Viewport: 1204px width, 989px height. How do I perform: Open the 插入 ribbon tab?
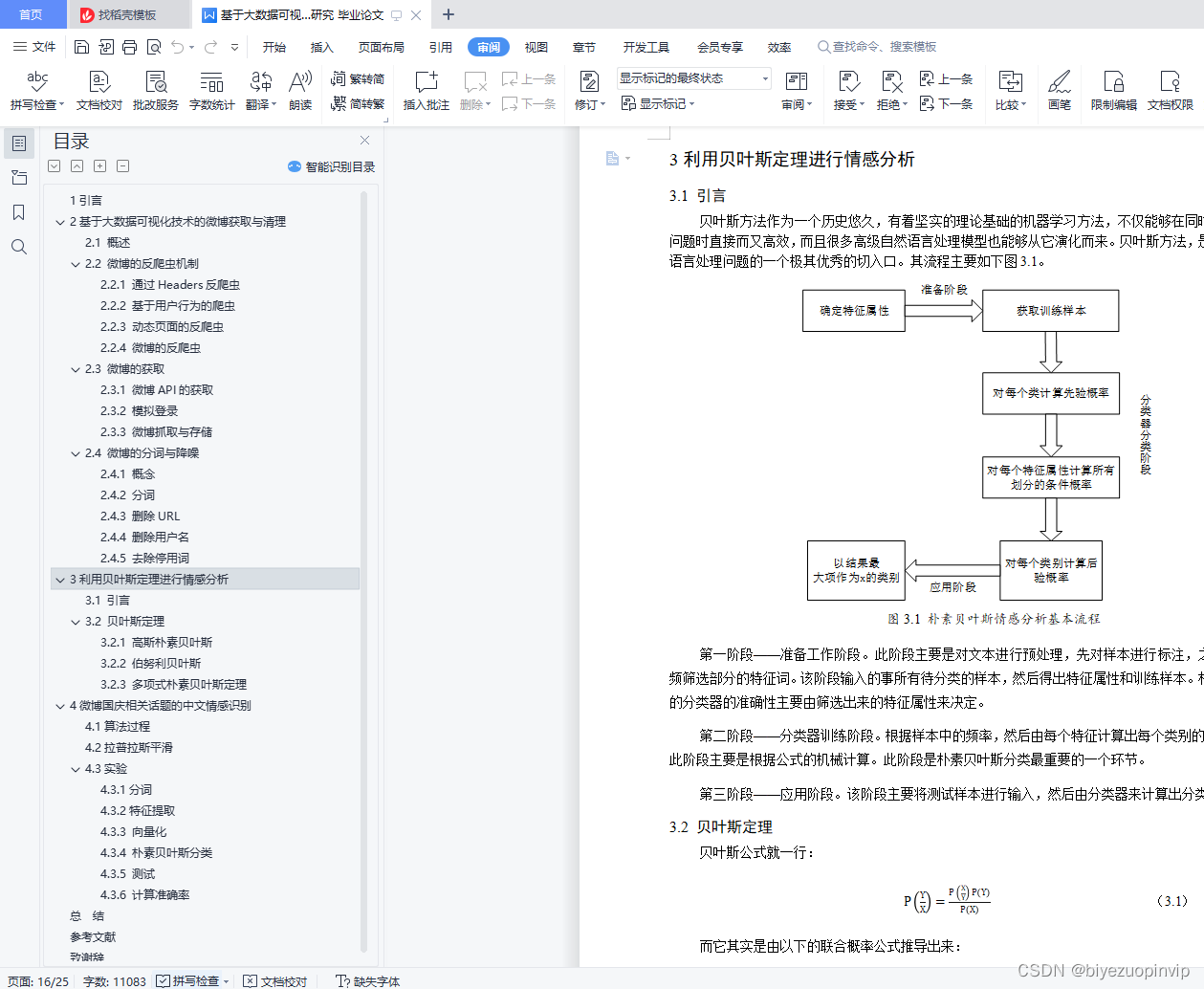(321, 46)
